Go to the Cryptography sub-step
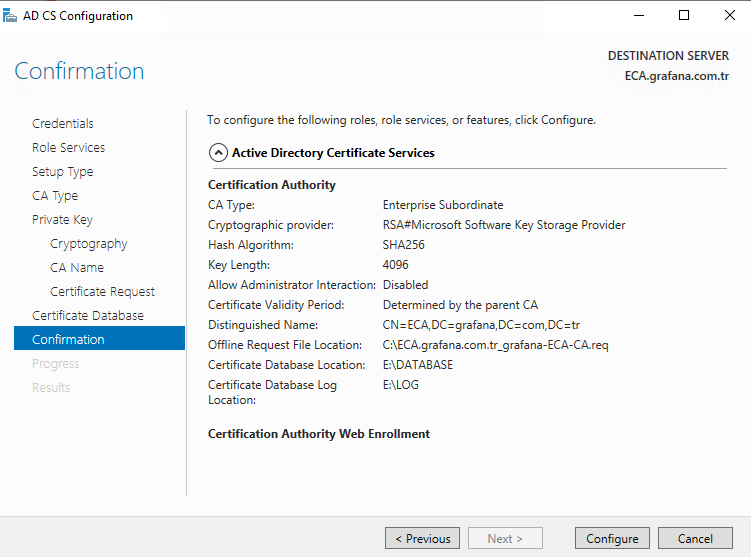This screenshot has width=751, height=557. point(89,243)
